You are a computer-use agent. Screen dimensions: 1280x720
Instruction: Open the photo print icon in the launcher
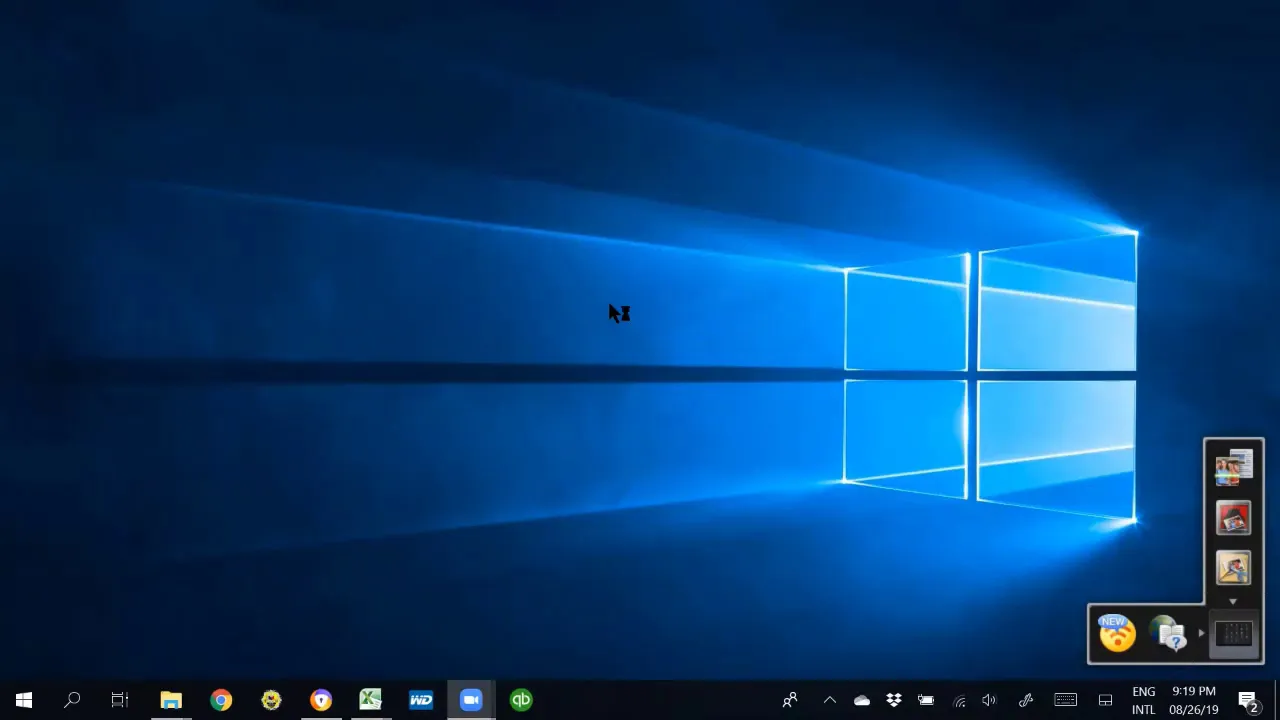click(x=1233, y=568)
